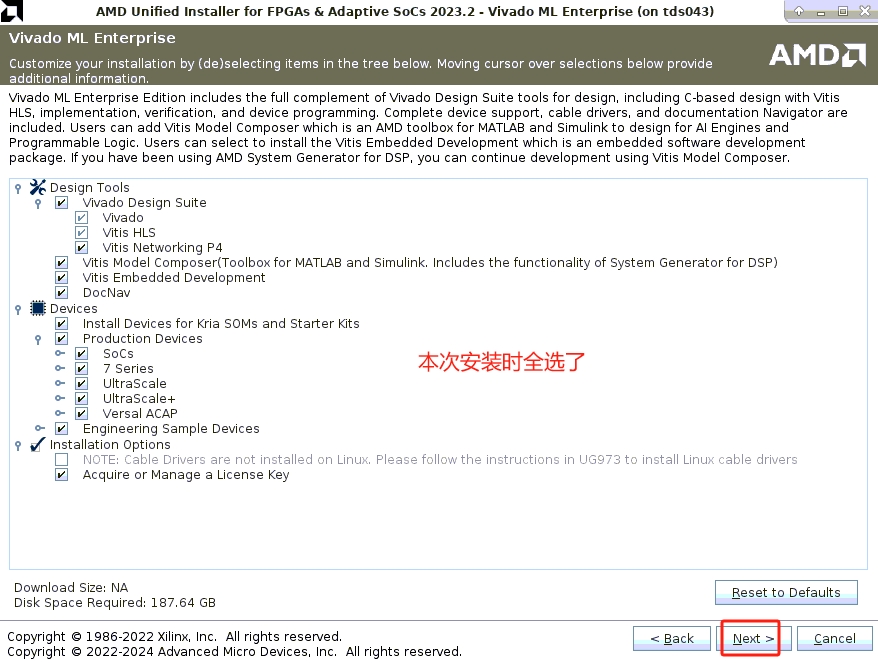Expand the Engineering Sample Devices node
The width and height of the screenshot is (878, 663).
coord(39,429)
